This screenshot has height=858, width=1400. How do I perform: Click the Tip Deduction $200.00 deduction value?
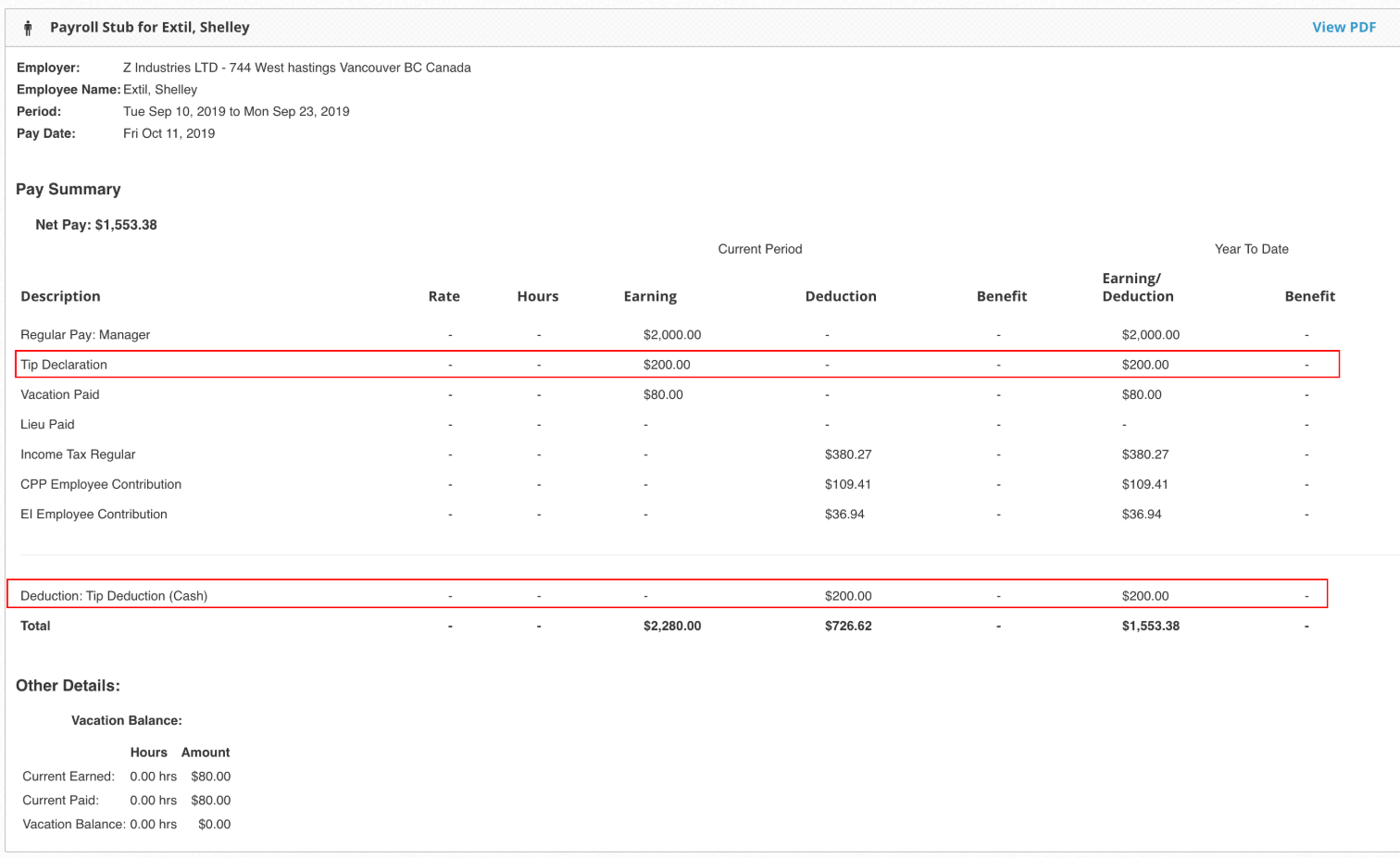tap(848, 596)
